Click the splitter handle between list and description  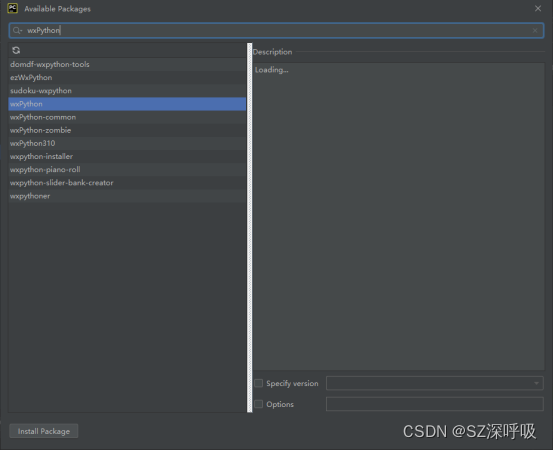250,227
